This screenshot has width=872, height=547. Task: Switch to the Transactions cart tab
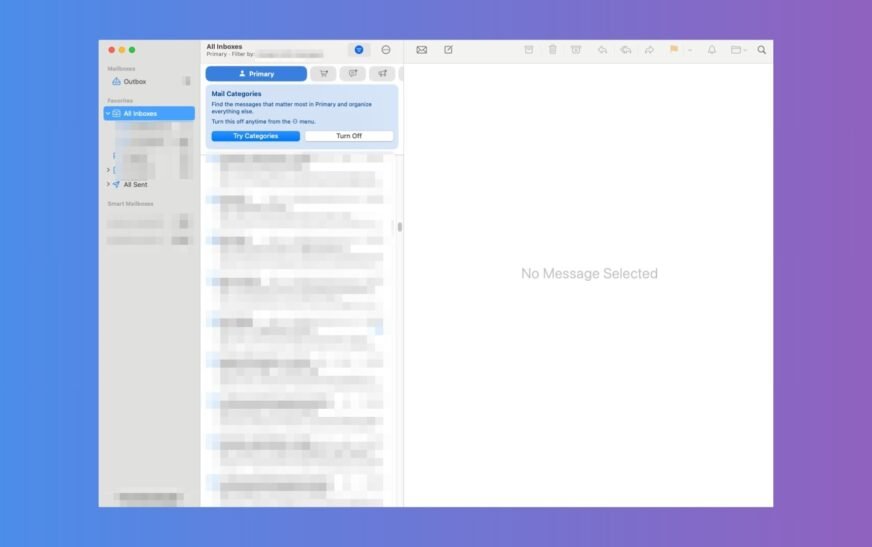(x=323, y=74)
